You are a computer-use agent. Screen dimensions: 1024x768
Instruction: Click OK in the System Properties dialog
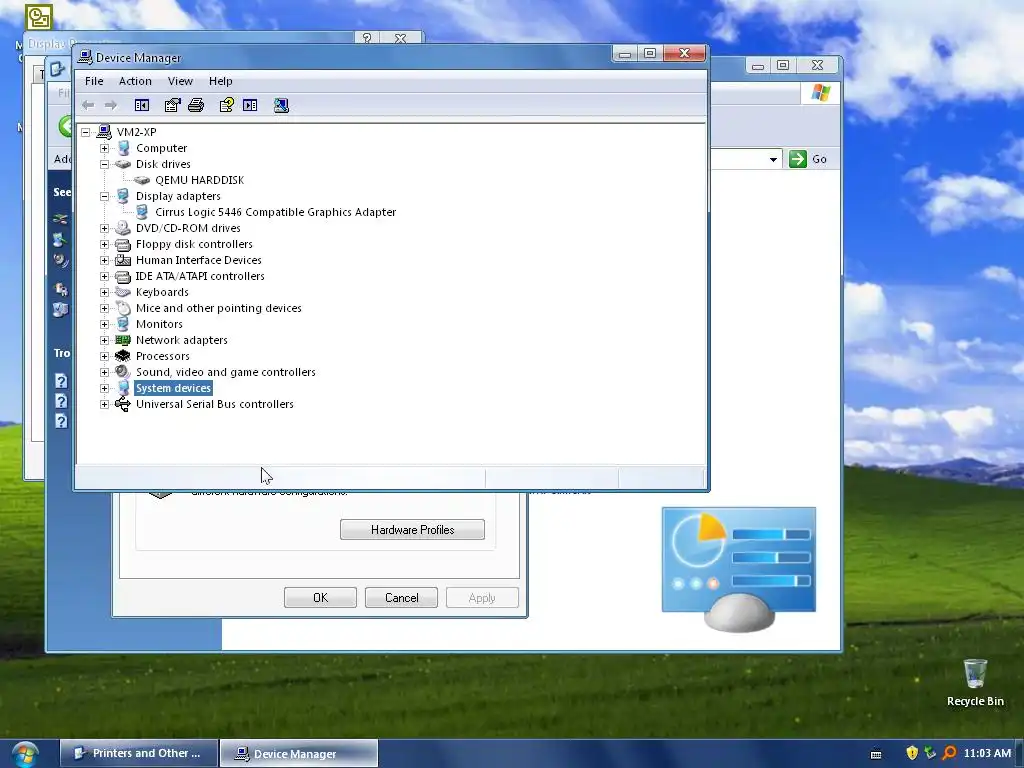coord(320,598)
